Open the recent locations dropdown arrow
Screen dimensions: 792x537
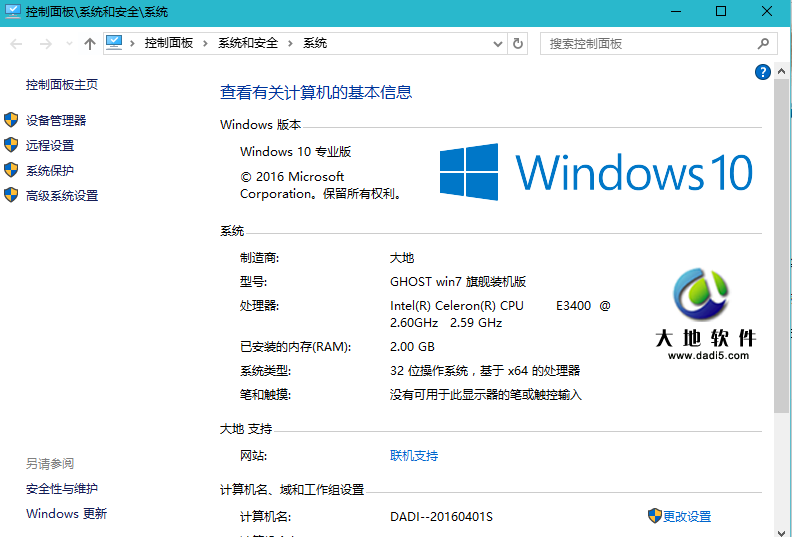click(x=69, y=44)
